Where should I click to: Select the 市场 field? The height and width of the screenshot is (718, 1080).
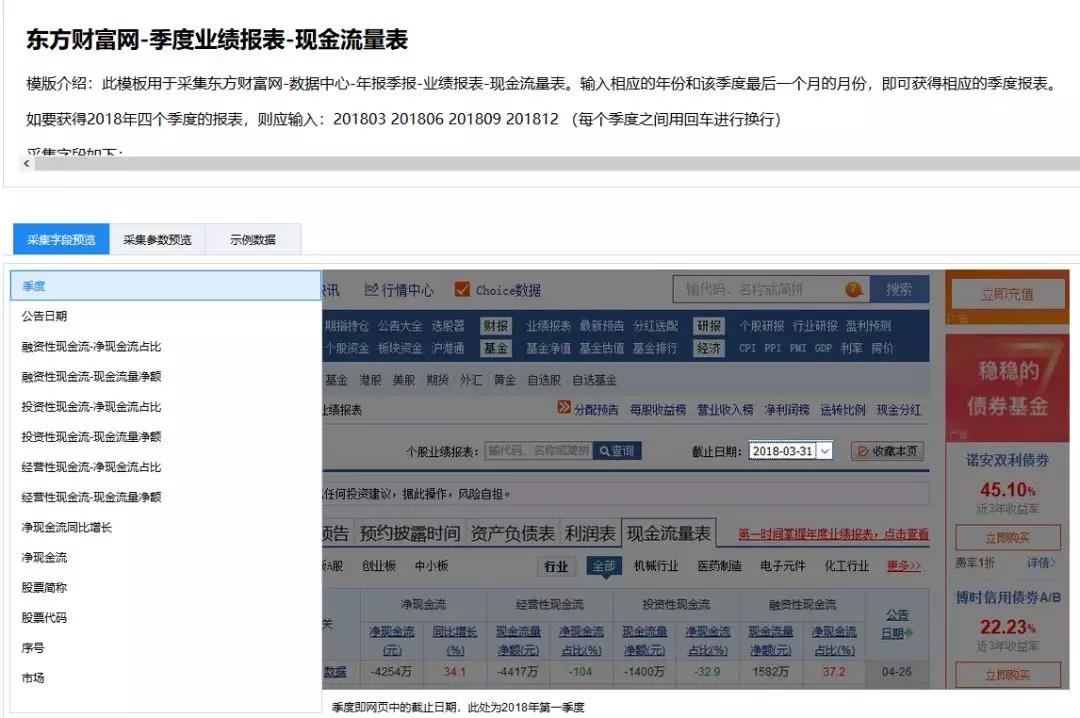166,677
